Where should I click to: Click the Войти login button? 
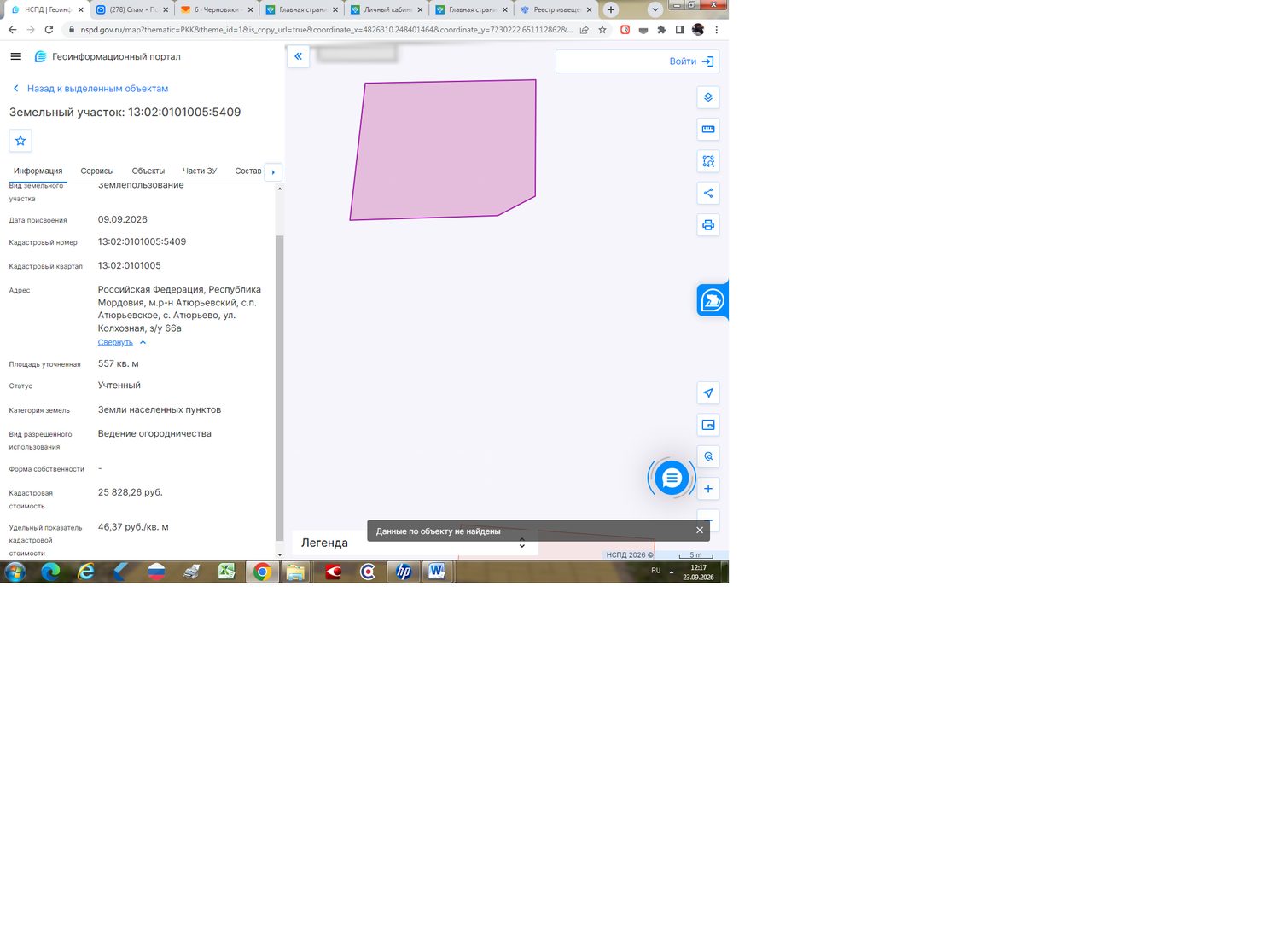point(691,61)
